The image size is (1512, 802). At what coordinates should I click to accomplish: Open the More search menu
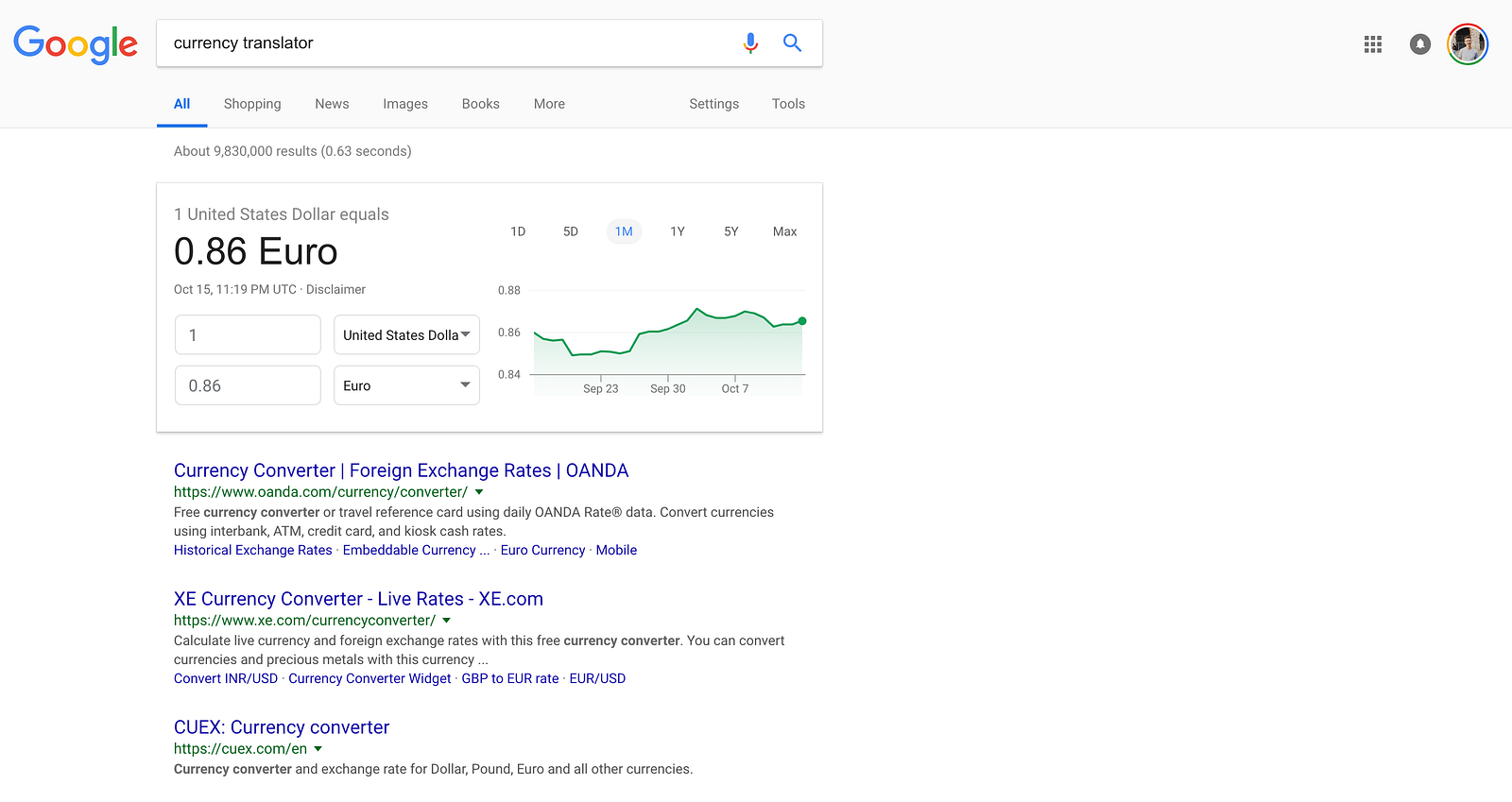click(x=549, y=104)
